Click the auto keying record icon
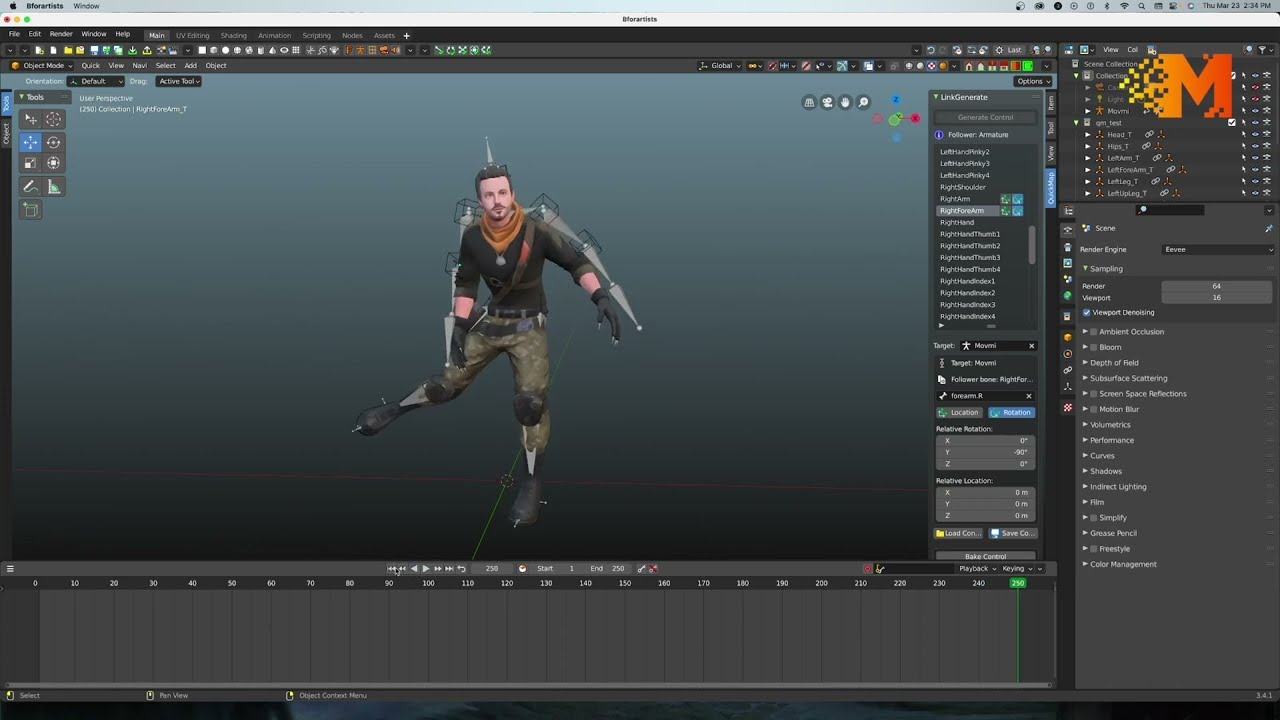The width and height of the screenshot is (1280, 720). point(867,568)
